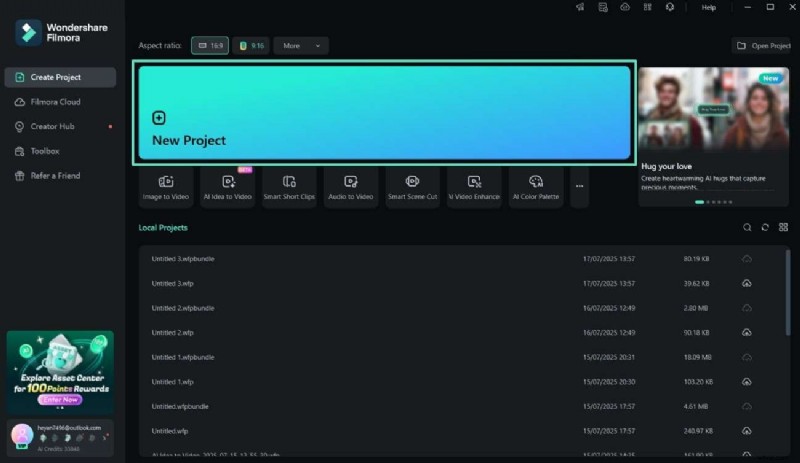Open the AI Video Enhance tool

pos(474,187)
